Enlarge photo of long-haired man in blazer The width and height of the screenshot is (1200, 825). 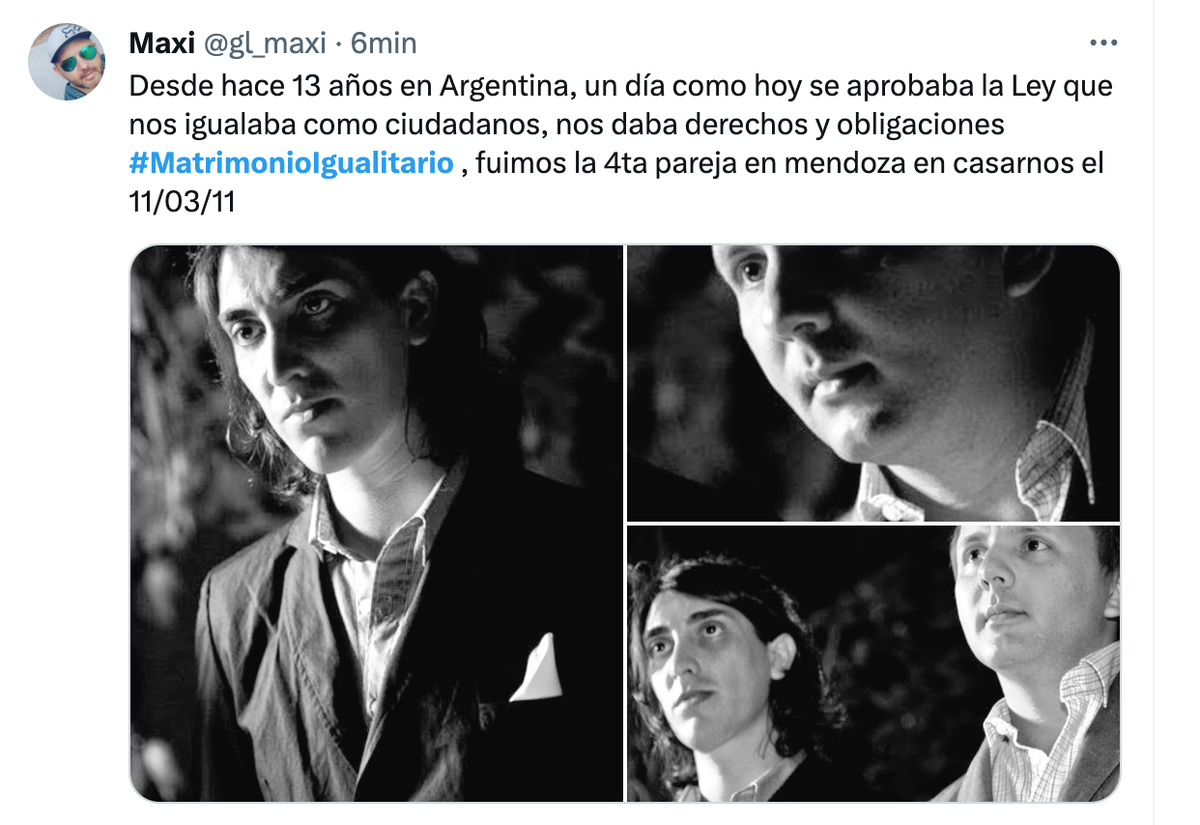(376, 523)
